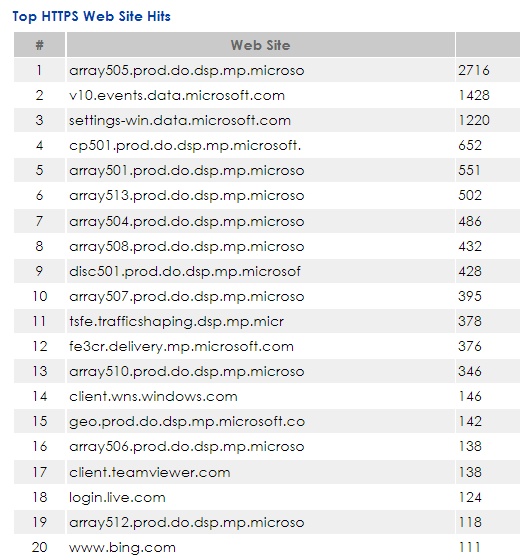520x560 pixels.
Task: Select disc501.prod.do.dsp.mp.microsof entry
Action: [x=185, y=271]
